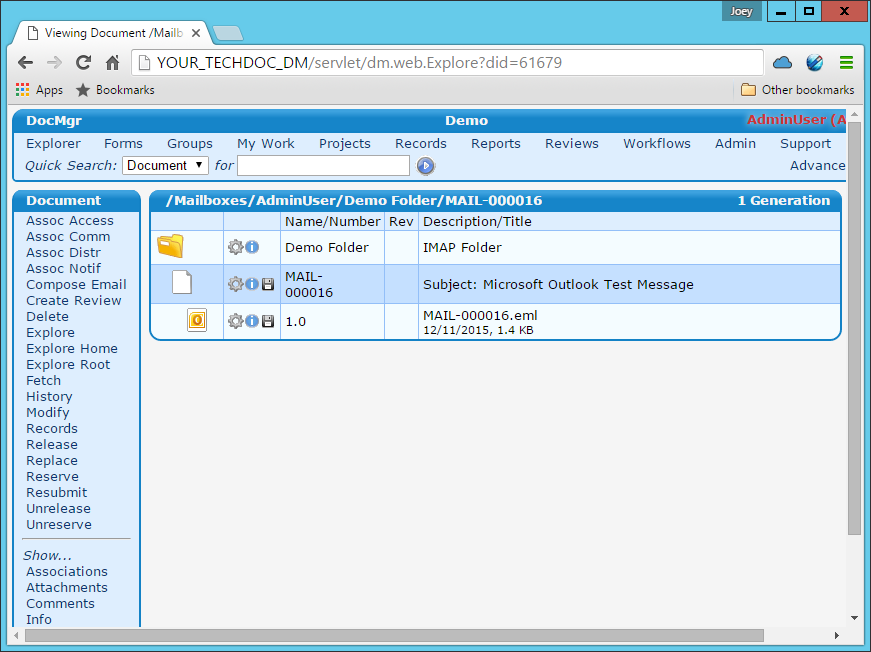Click Modify in Document sidebar
Viewport: 871px width, 652px height.
[48, 413]
